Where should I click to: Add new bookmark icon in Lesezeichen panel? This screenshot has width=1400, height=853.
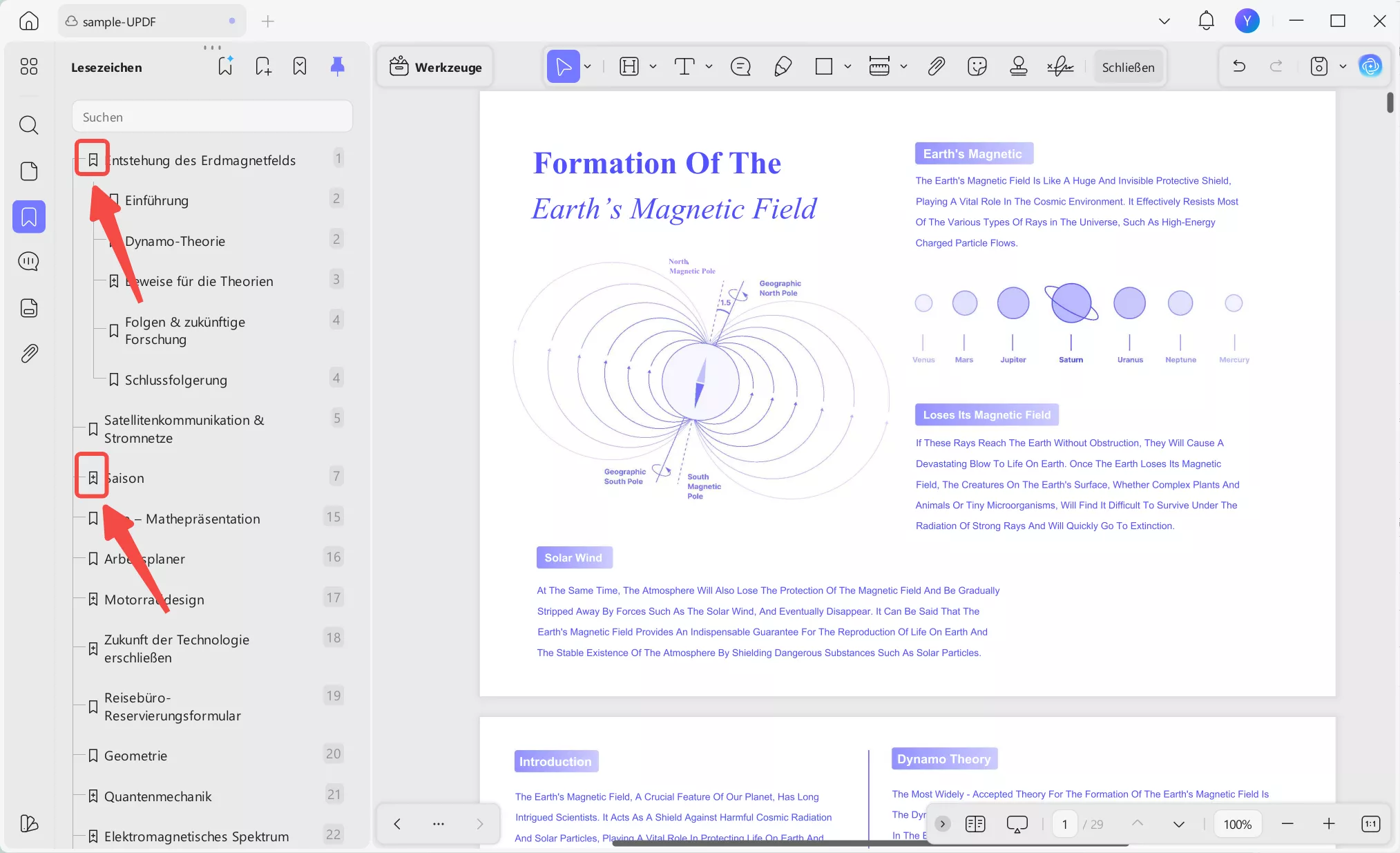(x=263, y=66)
